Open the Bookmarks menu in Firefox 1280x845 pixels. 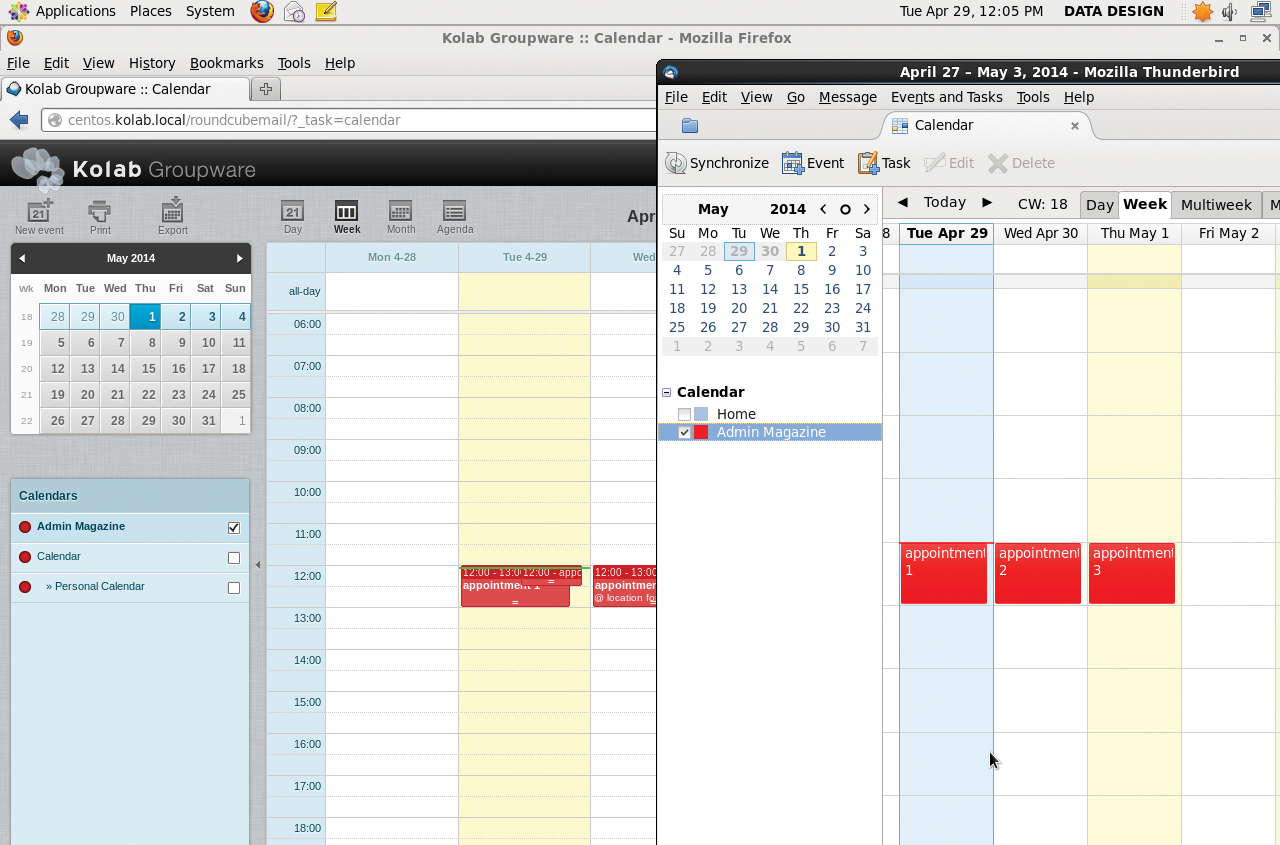coord(226,62)
